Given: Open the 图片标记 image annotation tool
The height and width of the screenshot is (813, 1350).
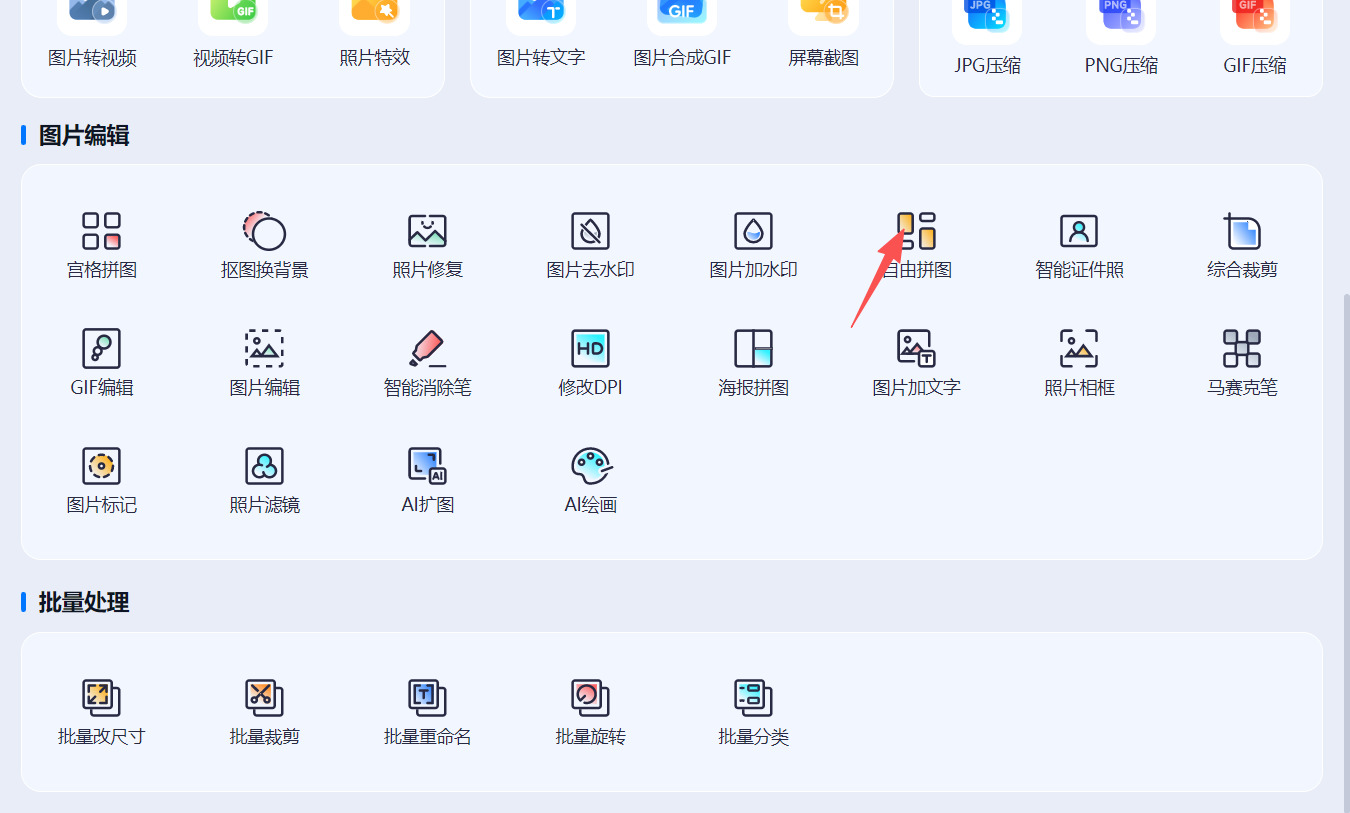Looking at the screenshot, I should (x=101, y=480).
